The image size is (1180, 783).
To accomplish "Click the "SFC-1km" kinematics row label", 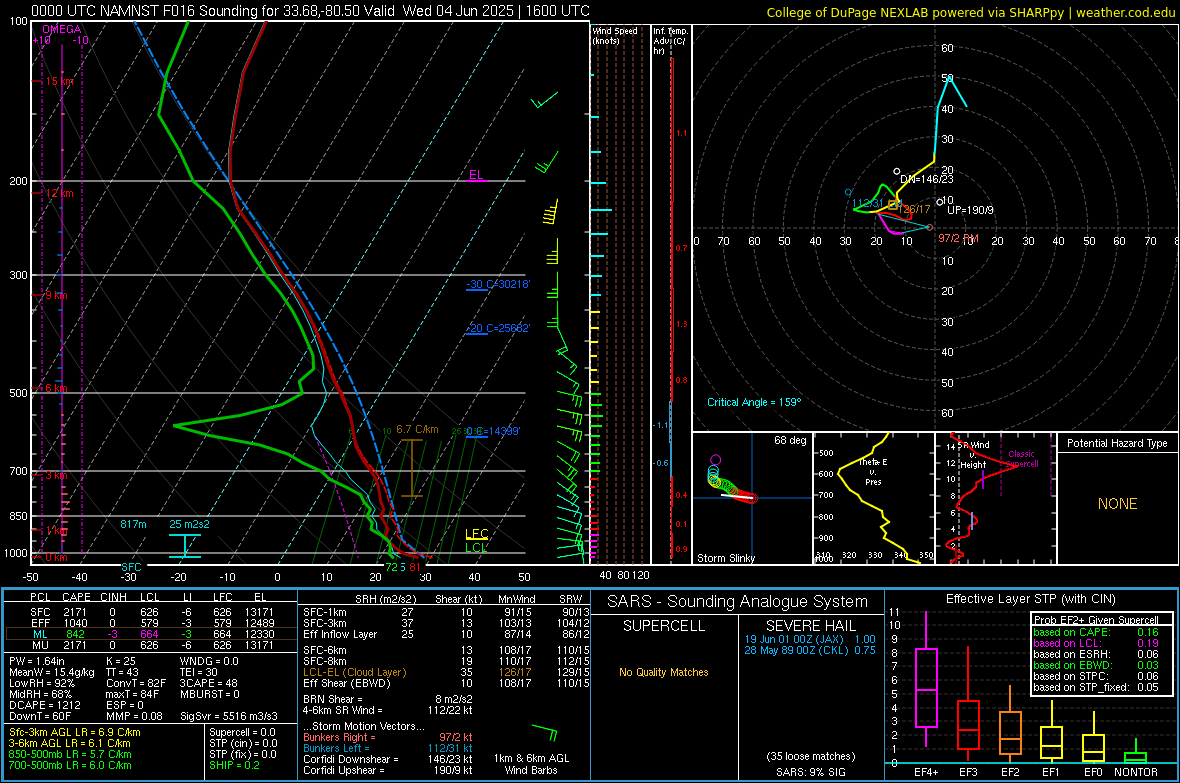I will click(325, 612).
